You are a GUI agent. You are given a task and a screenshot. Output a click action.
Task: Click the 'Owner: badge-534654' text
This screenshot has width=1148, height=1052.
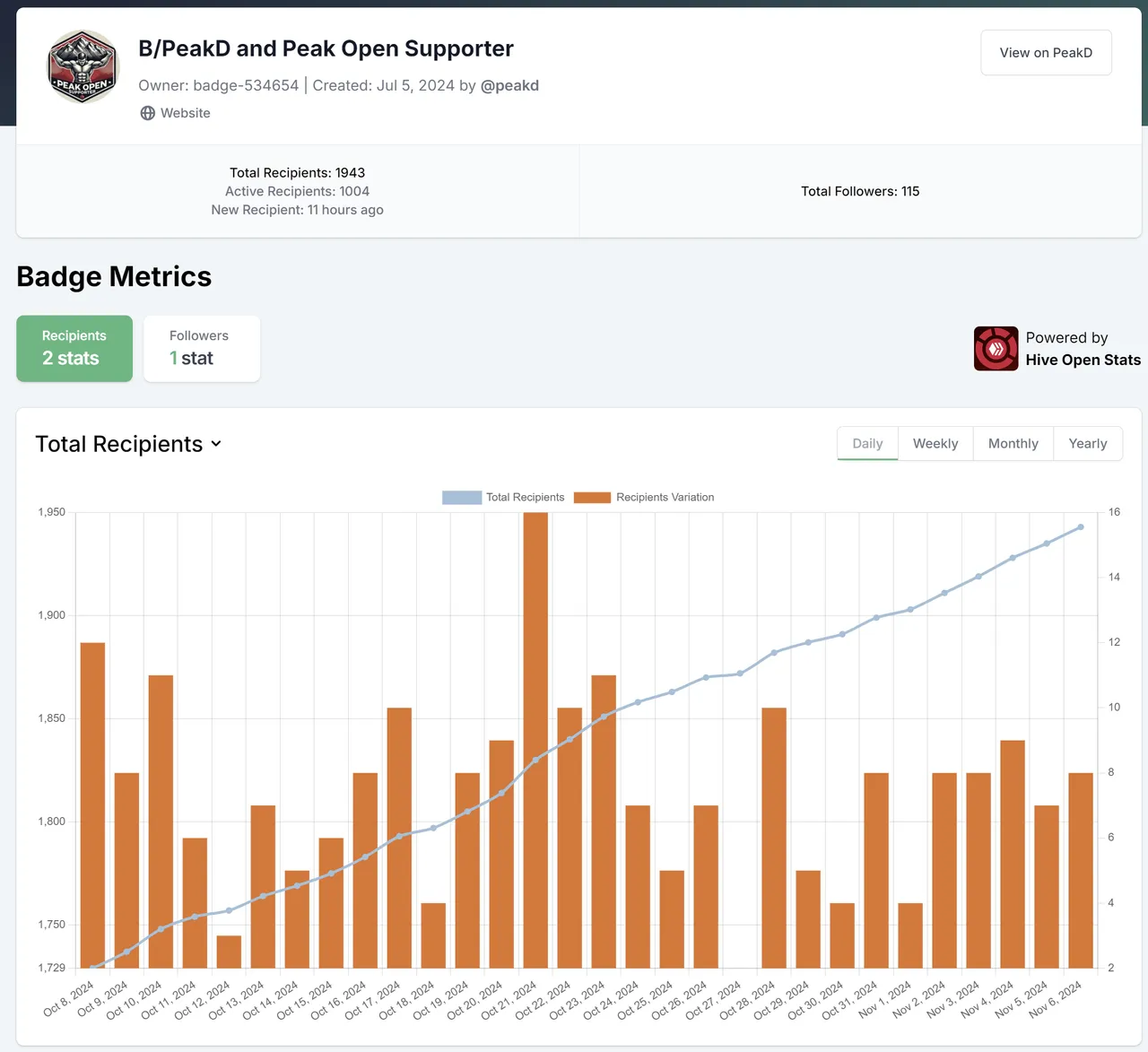[218, 85]
